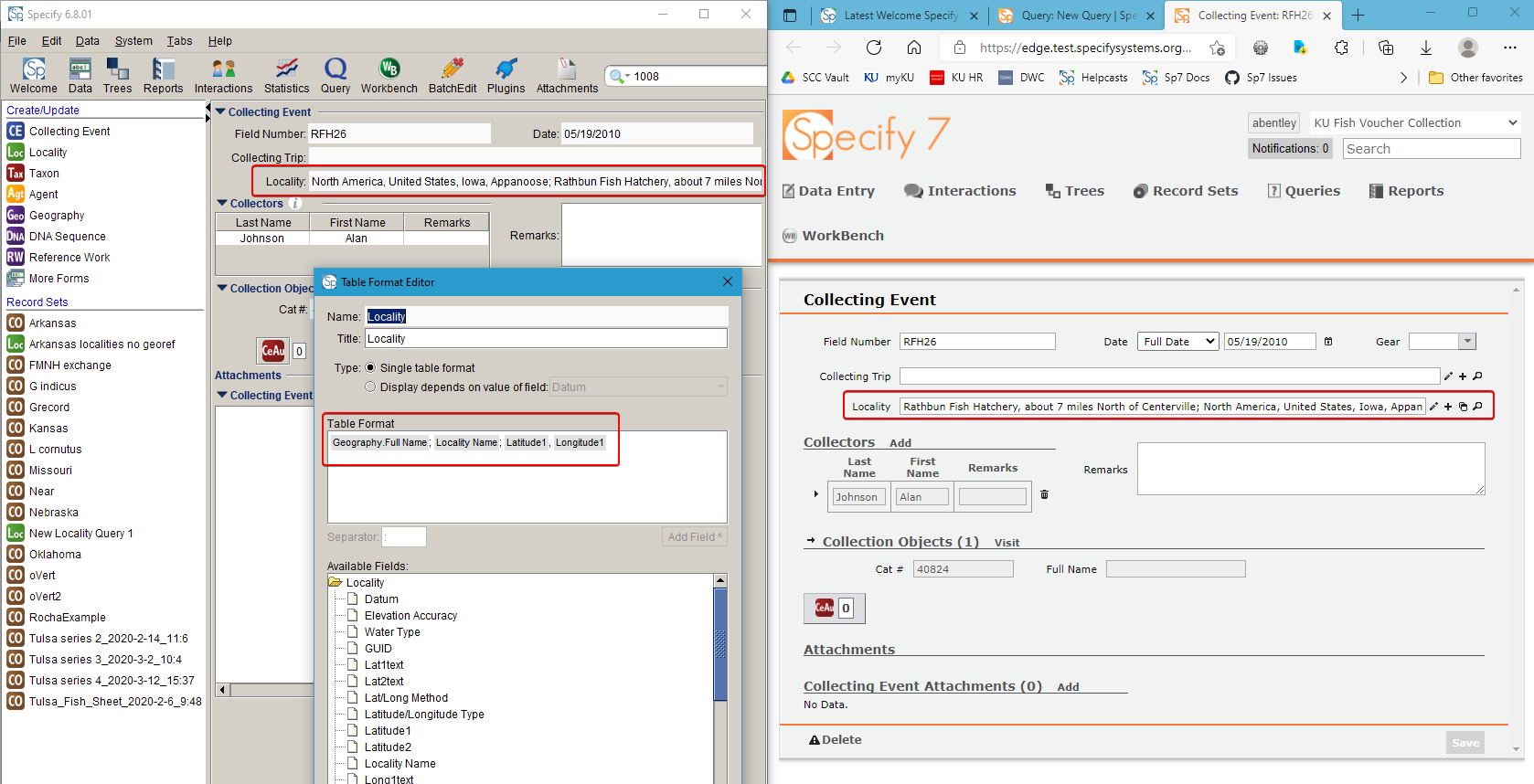This screenshot has height=784, width=1534.
Task: Search Locality magnifier icon in Specify 7
Action: [x=1477, y=407]
